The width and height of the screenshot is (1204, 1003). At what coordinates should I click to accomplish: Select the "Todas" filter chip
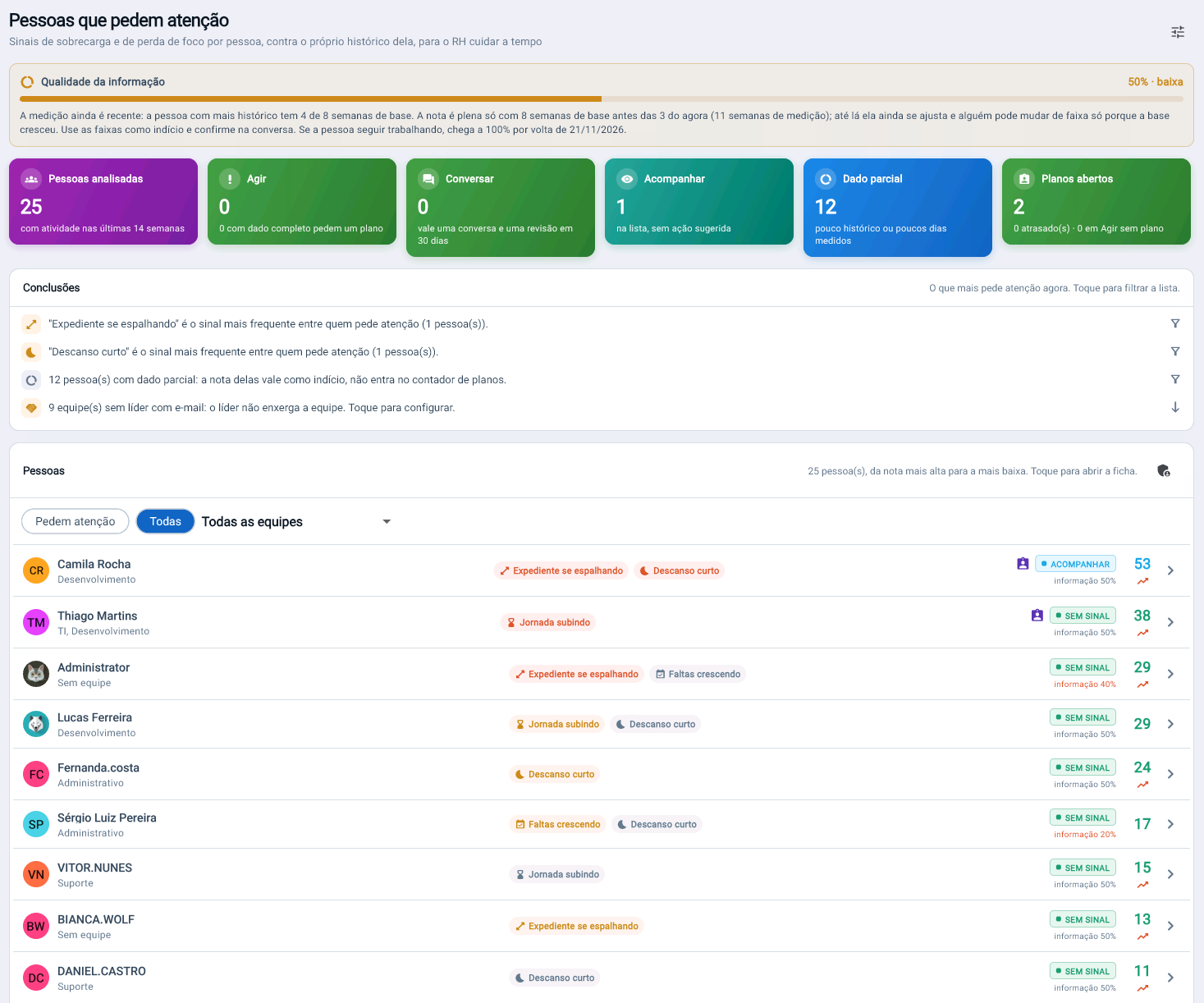coord(165,521)
